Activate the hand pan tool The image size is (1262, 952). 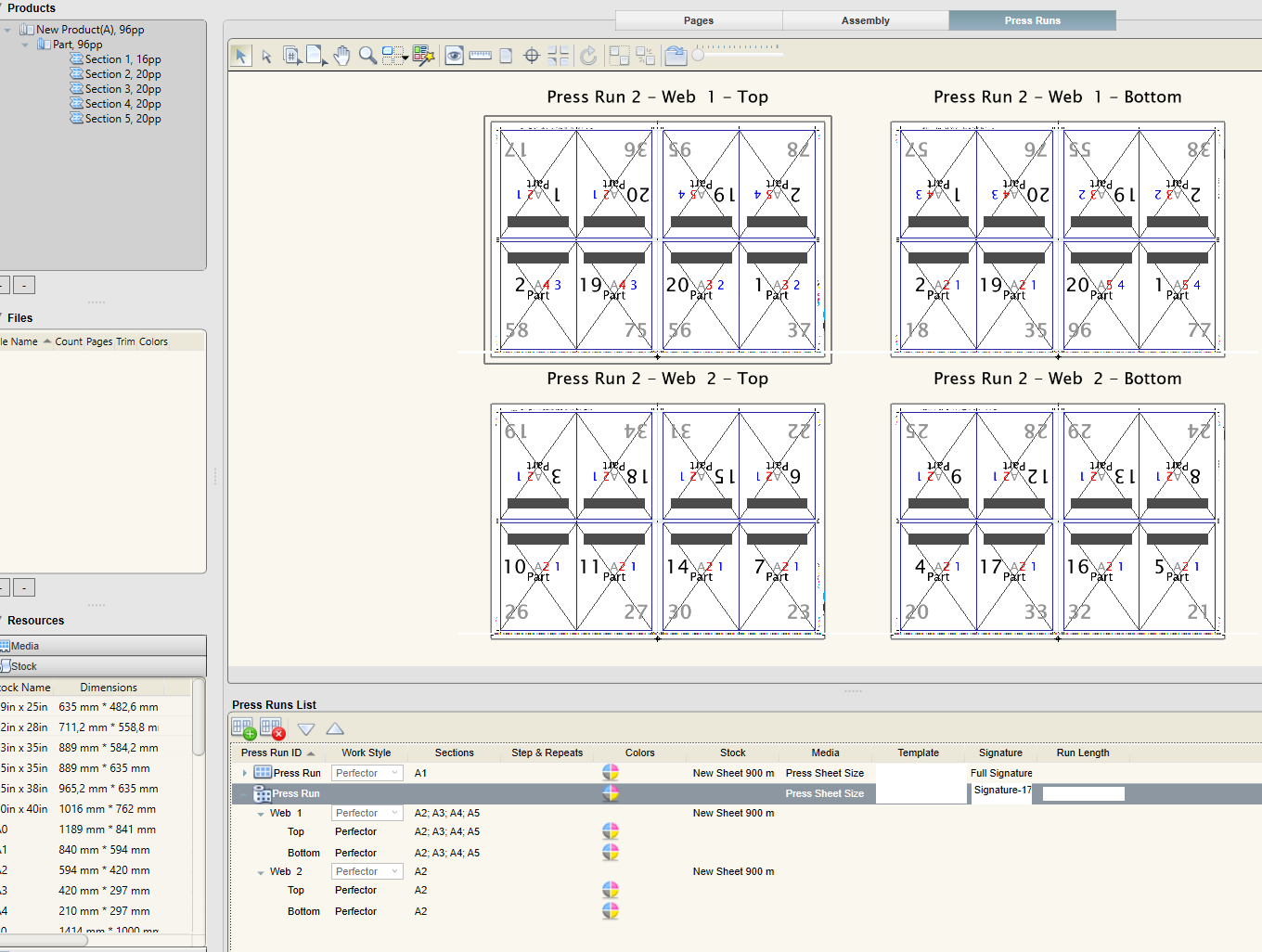click(x=341, y=56)
